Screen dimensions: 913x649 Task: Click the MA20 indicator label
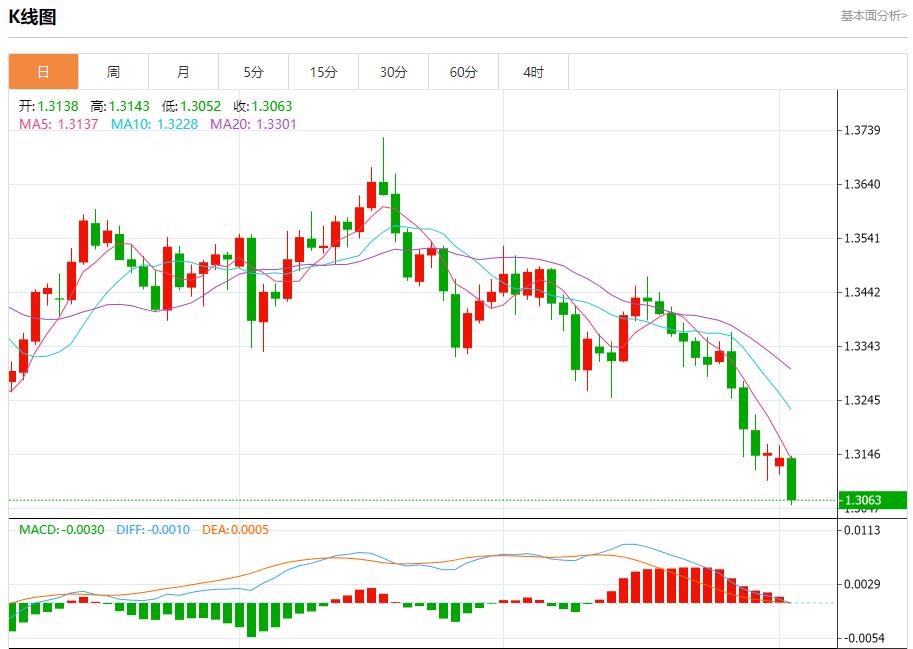[253, 124]
